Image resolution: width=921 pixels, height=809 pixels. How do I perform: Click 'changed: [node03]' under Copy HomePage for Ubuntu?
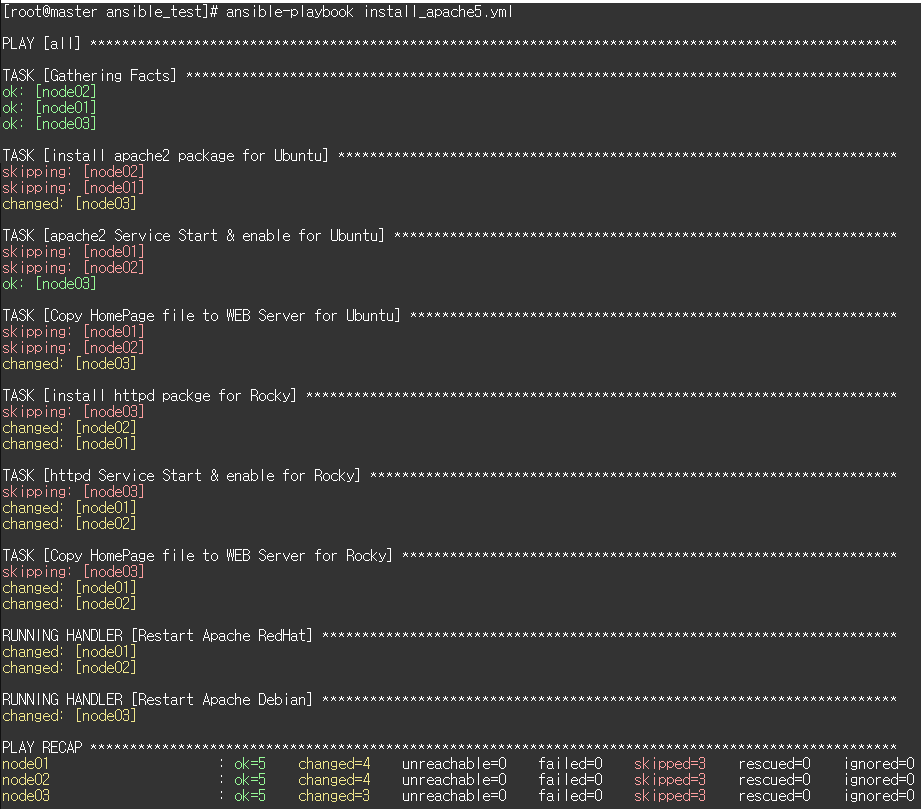(x=69, y=364)
